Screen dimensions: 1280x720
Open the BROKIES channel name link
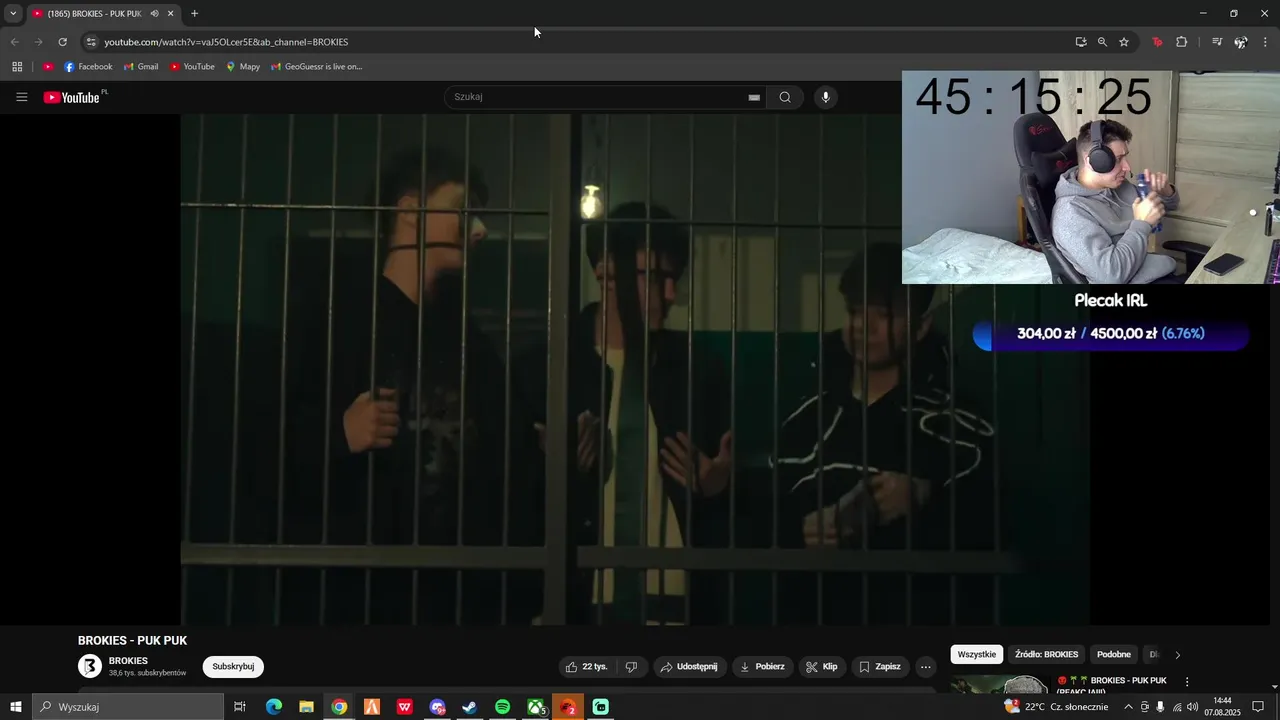click(128, 661)
